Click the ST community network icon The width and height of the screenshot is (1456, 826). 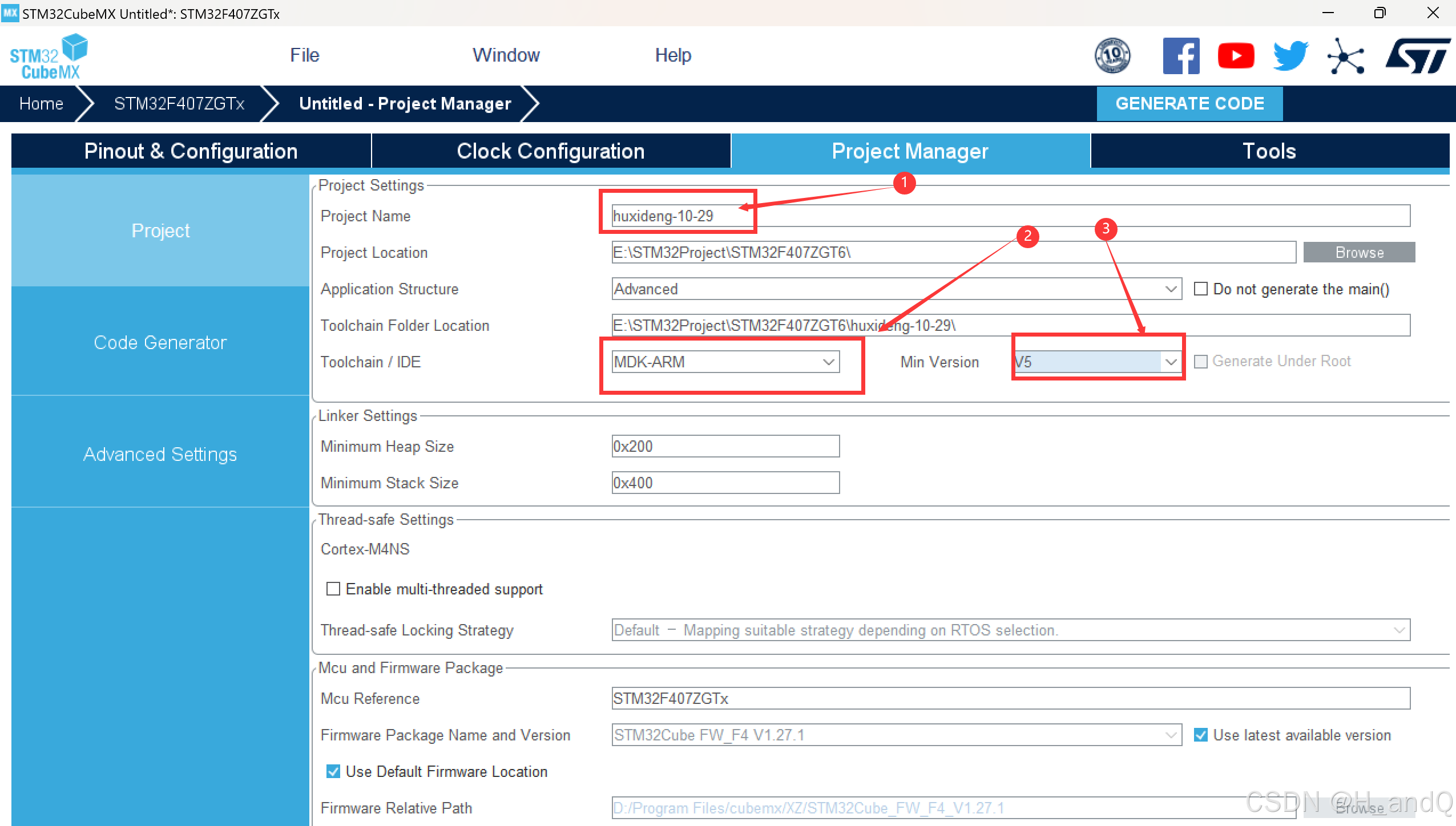pyautogui.click(x=1346, y=56)
